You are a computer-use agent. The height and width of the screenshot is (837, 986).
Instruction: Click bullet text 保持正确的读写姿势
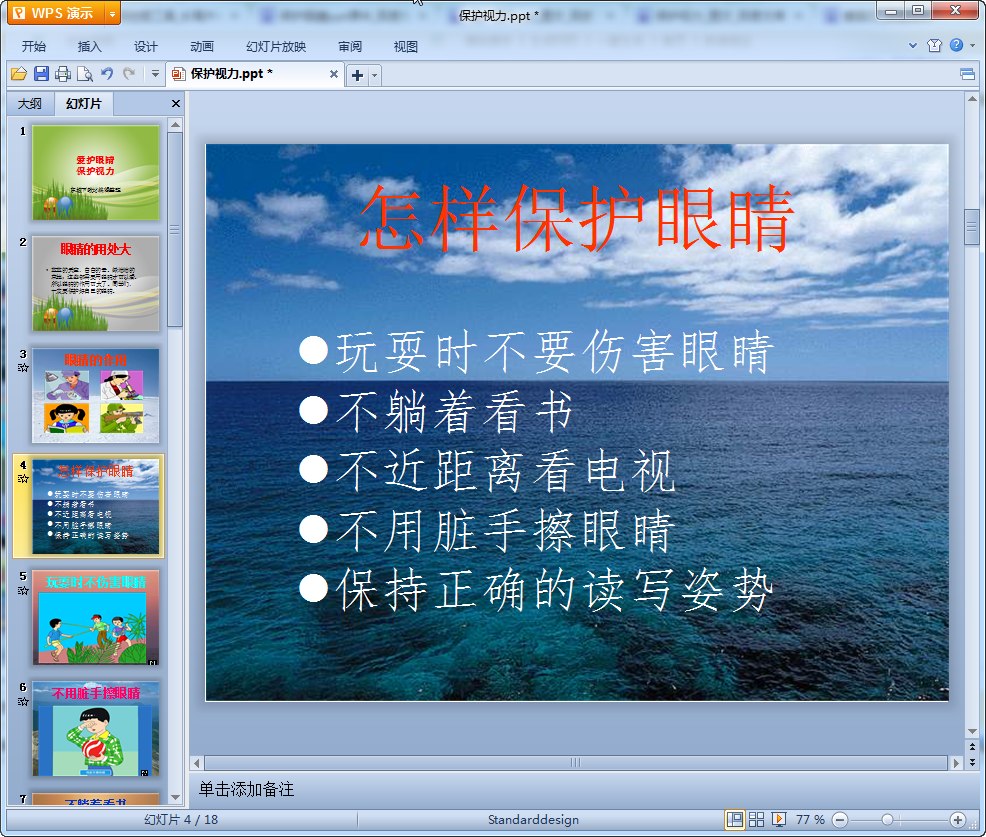[x=555, y=590]
